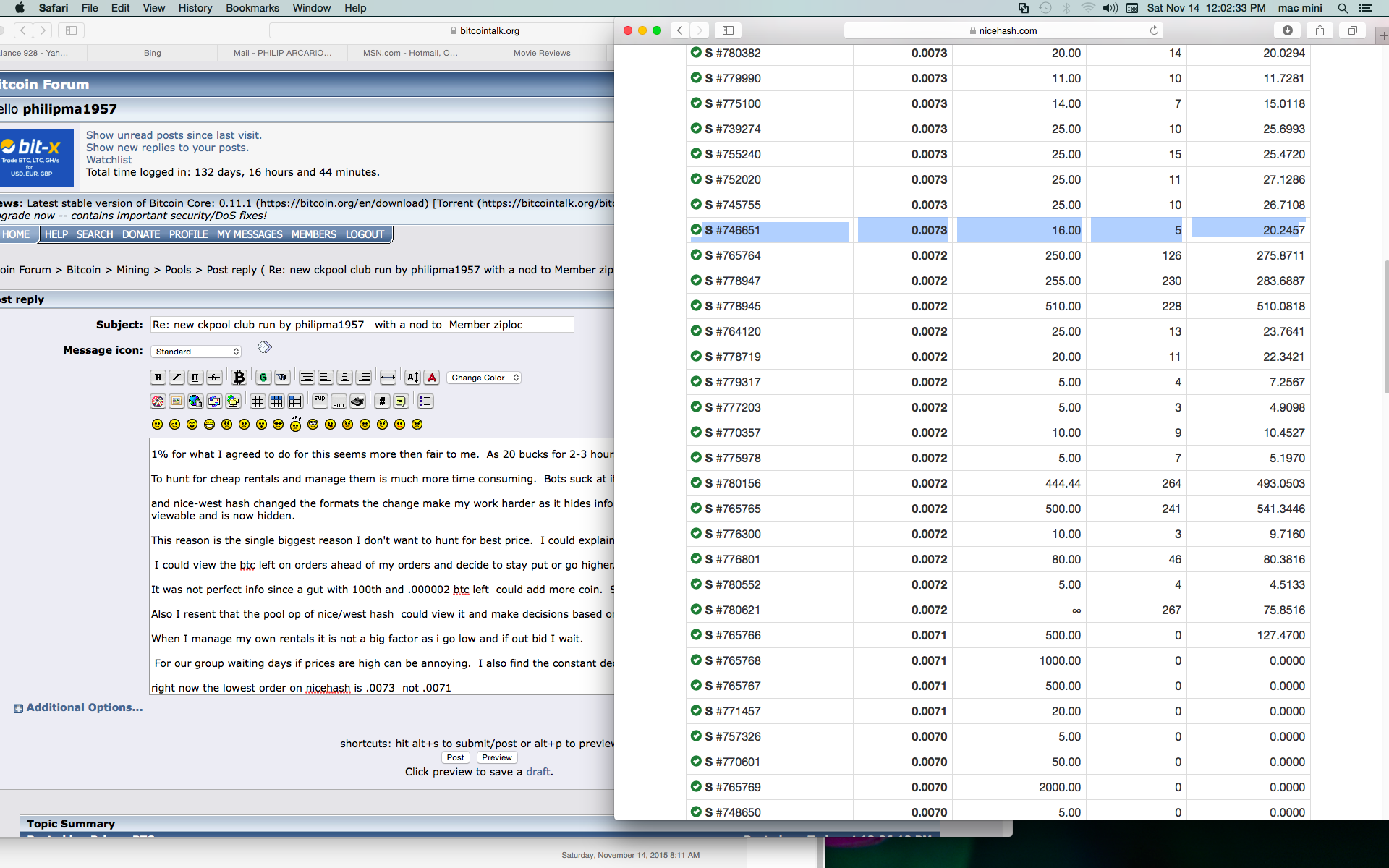Open the PROFILE forum menu item
The width and height of the screenshot is (1389, 868).
188,234
